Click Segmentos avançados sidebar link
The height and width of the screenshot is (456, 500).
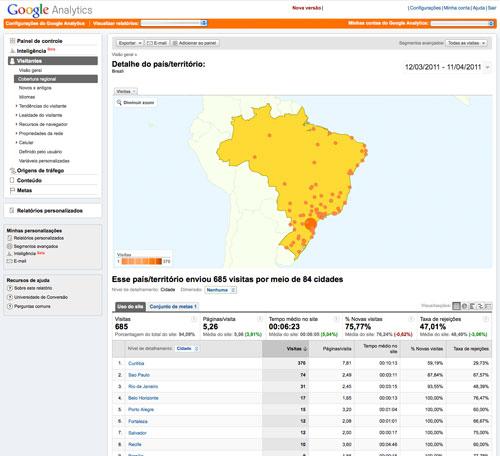point(36,246)
